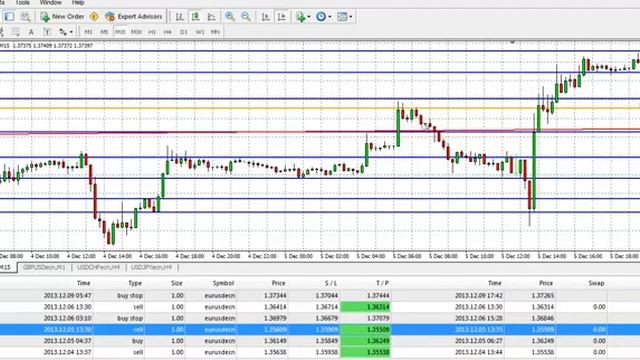Click green T/P cell 1.36249
Viewport: 640px width, 360px height.
click(365, 341)
